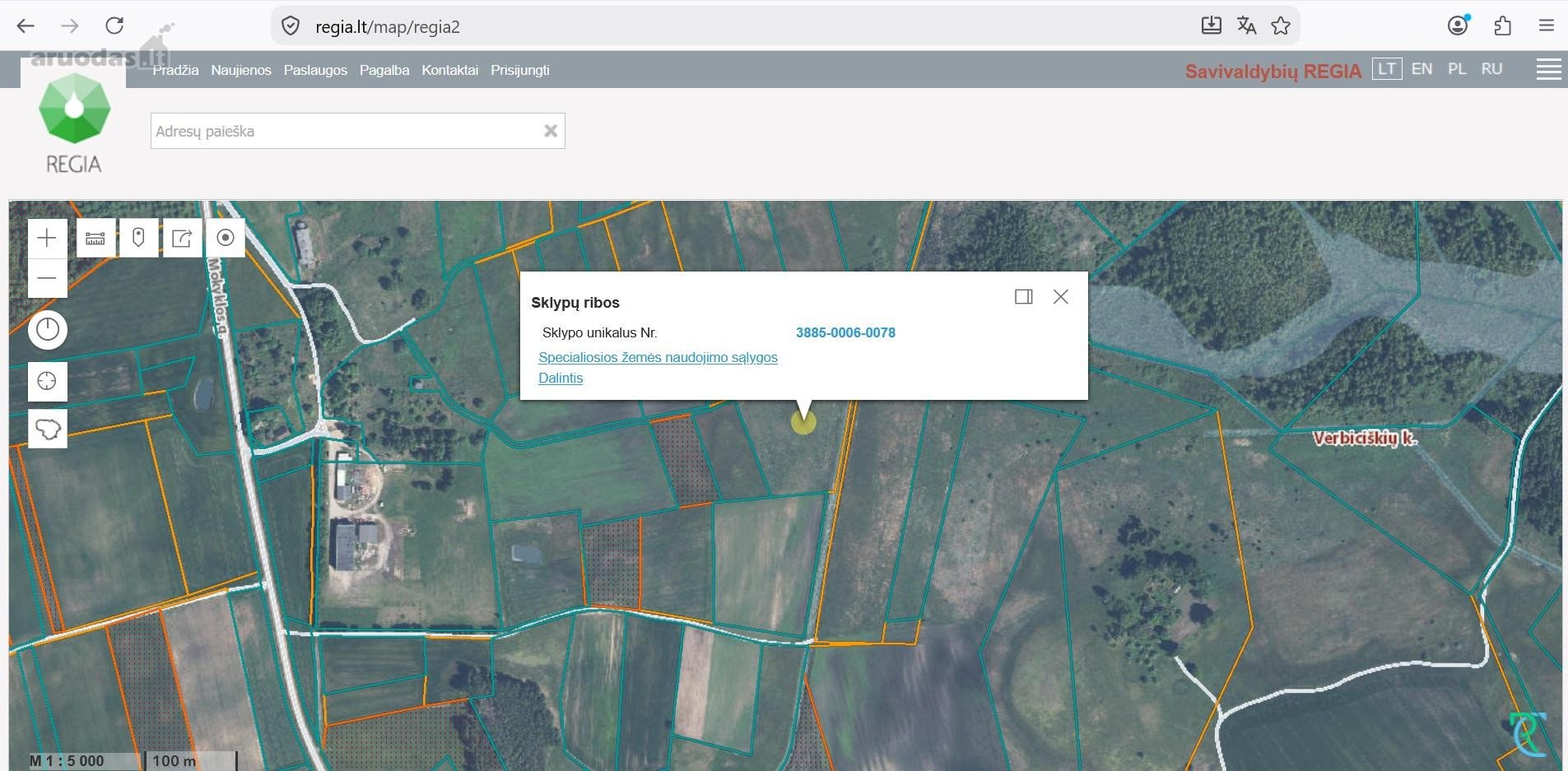Image resolution: width=1568 pixels, height=771 pixels.
Task: Switch the language to EN
Action: coord(1421,69)
